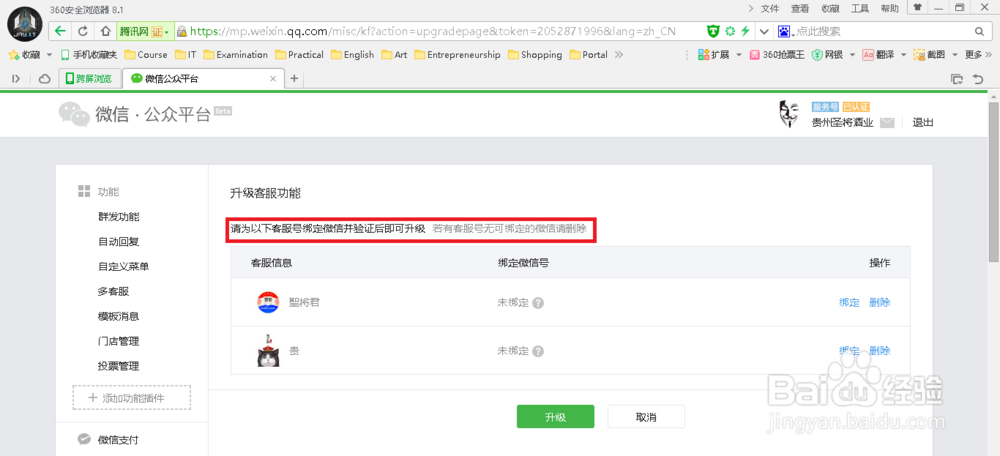The image size is (1000, 456).
Task: Click inside the search box
Action: pyautogui.click(x=883, y=31)
